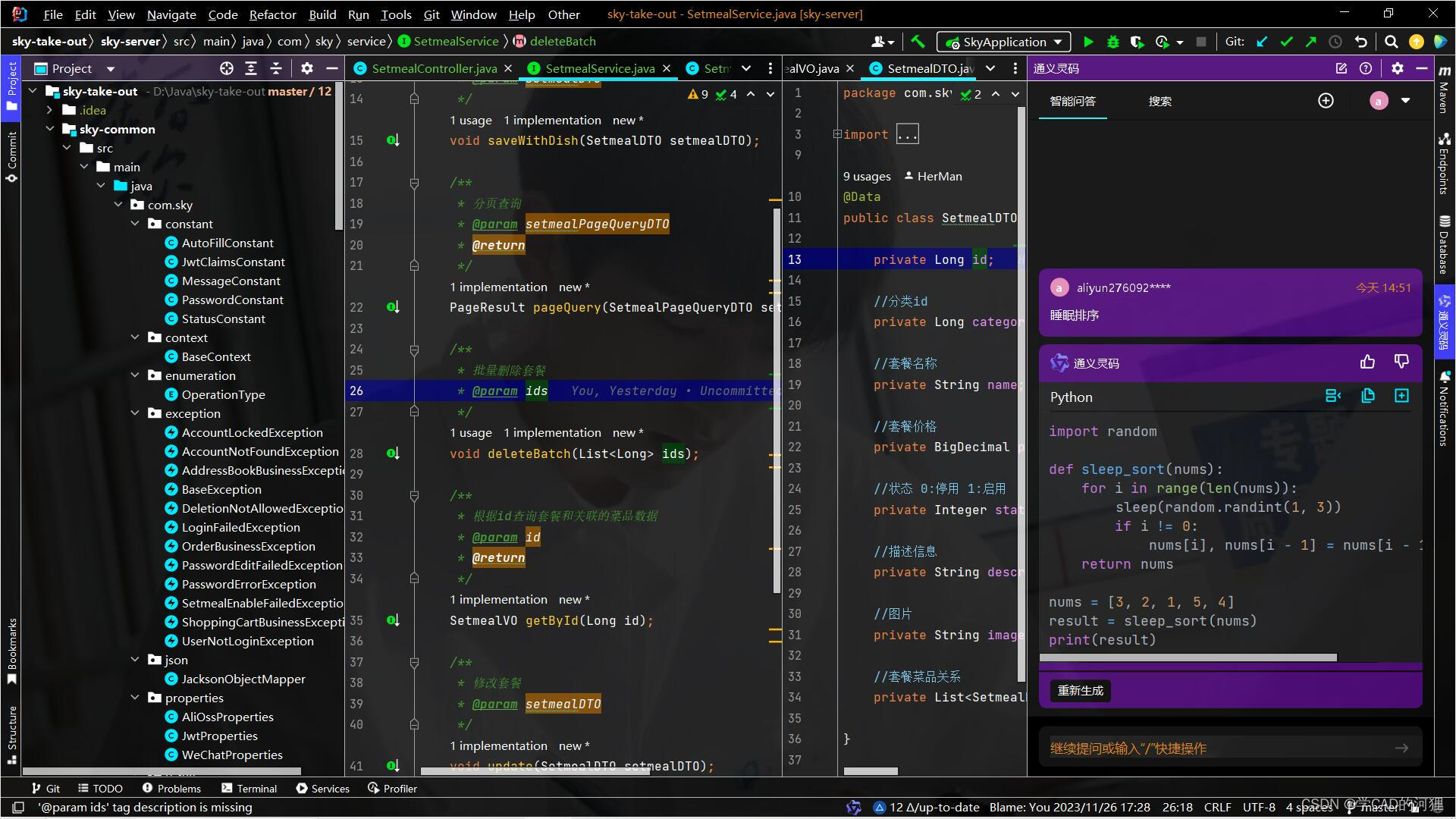Collapse the exception folder in tree
The height and width of the screenshot is (819, 1456).
pos(136,413)
